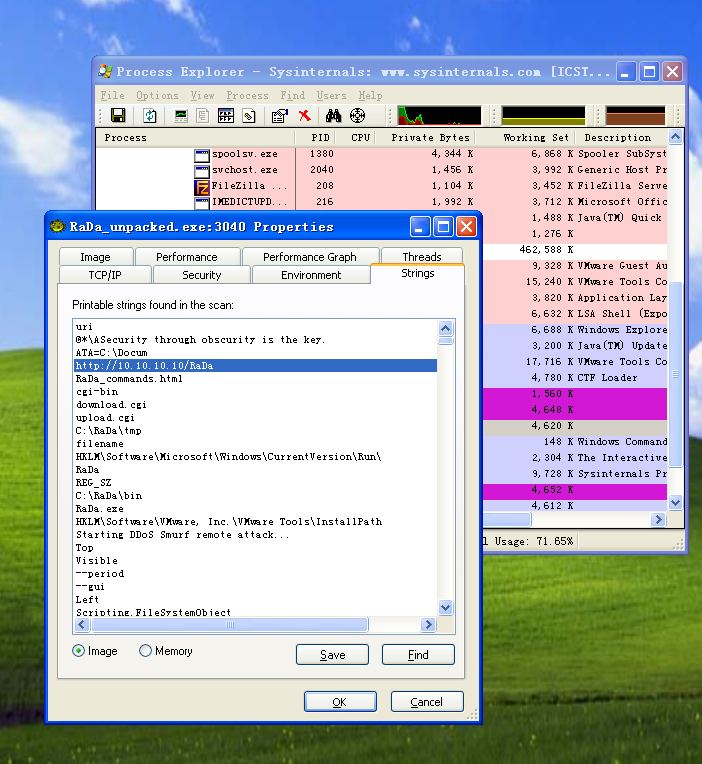
Task: Sort by the PID column header
Action: coord(316,137)
